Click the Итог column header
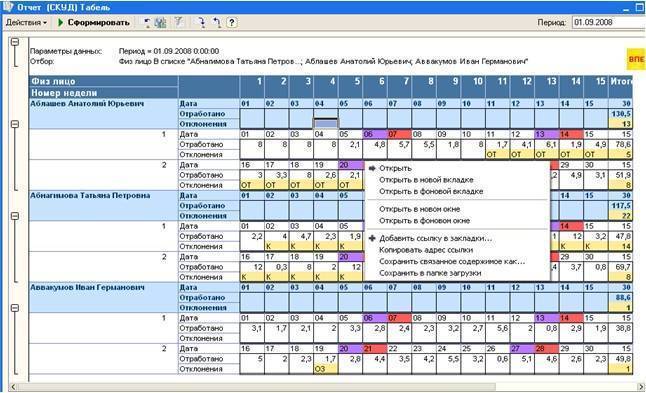The height and width of the screenshot is (393, 646). (621, 82)
